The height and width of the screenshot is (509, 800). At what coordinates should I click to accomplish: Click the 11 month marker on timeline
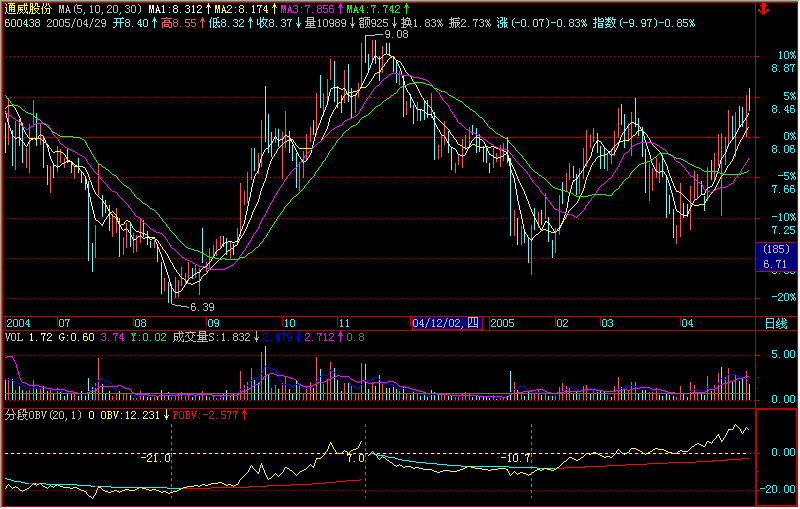344,323
